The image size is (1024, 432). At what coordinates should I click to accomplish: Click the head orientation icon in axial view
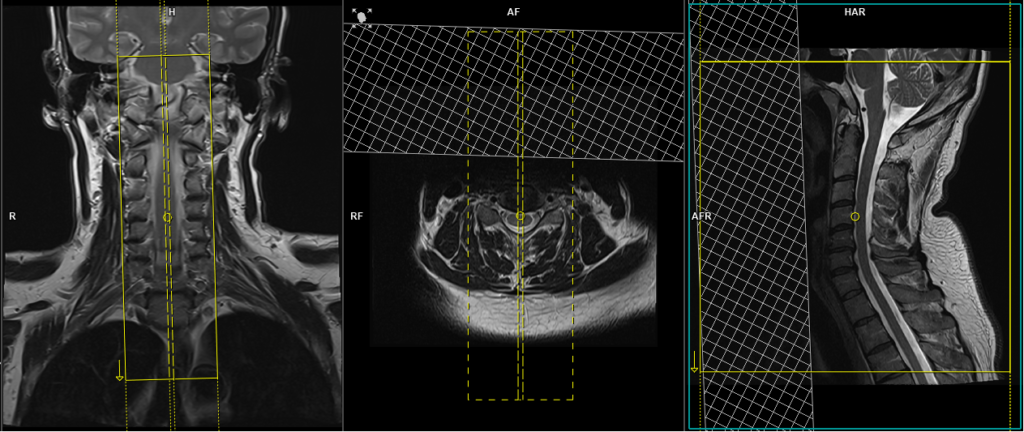pos(361,18)
